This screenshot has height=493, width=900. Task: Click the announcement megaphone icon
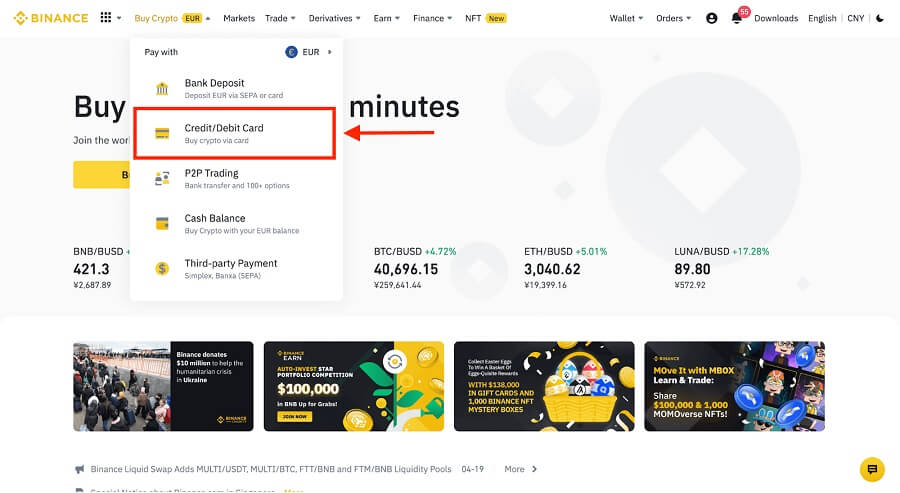pyautogui.click(x=80, y=469)
